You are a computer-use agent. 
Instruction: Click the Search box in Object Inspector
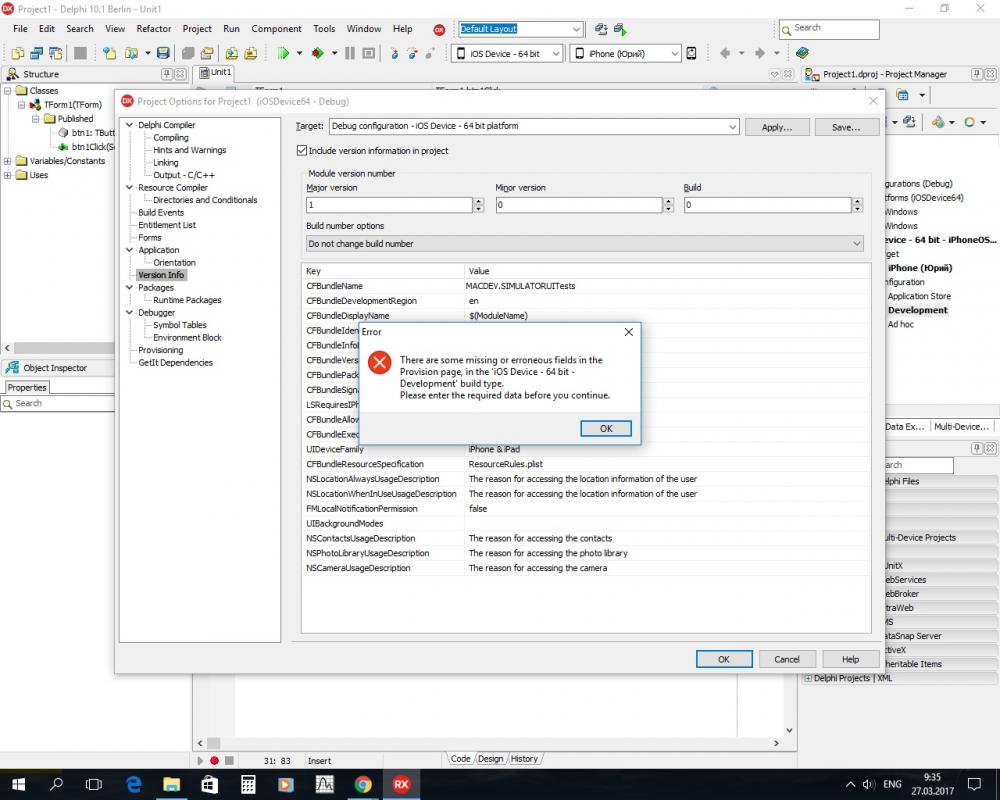click(58, 403)
